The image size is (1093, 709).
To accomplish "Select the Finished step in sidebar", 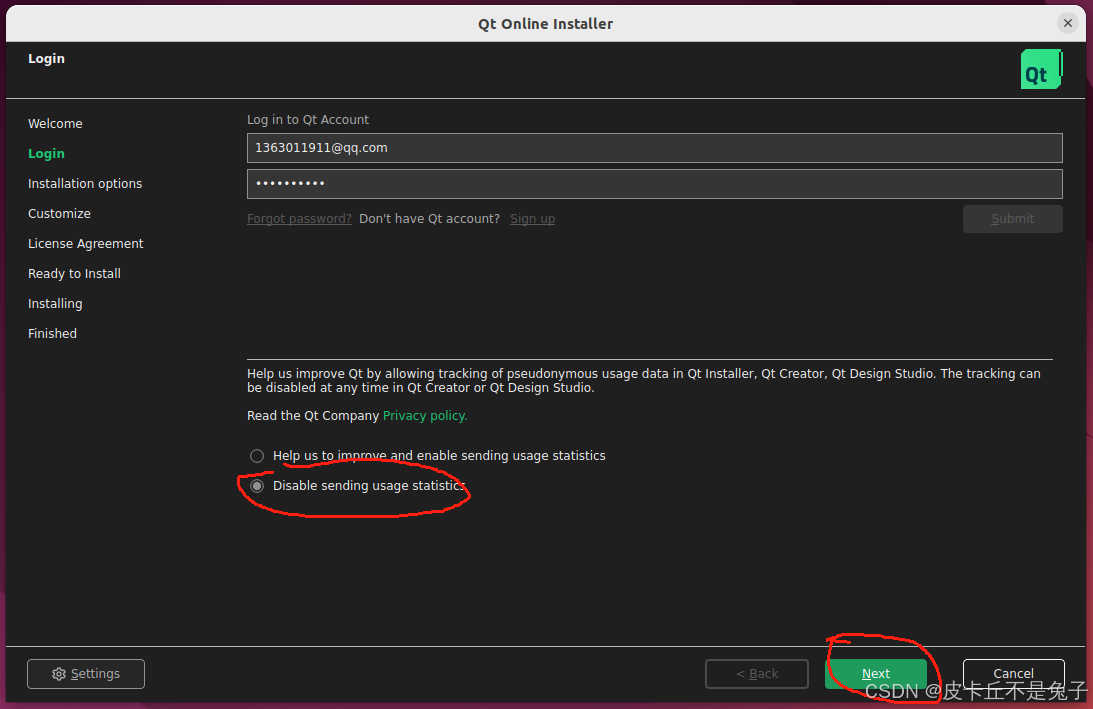I will coord(52,333).
